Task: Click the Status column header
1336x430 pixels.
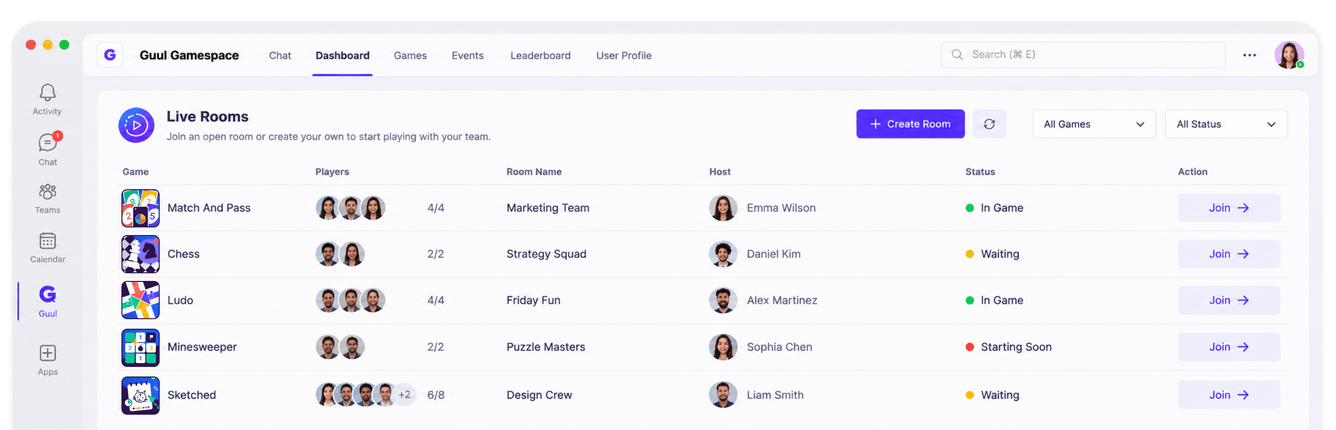Action: (x=980, y=172)
